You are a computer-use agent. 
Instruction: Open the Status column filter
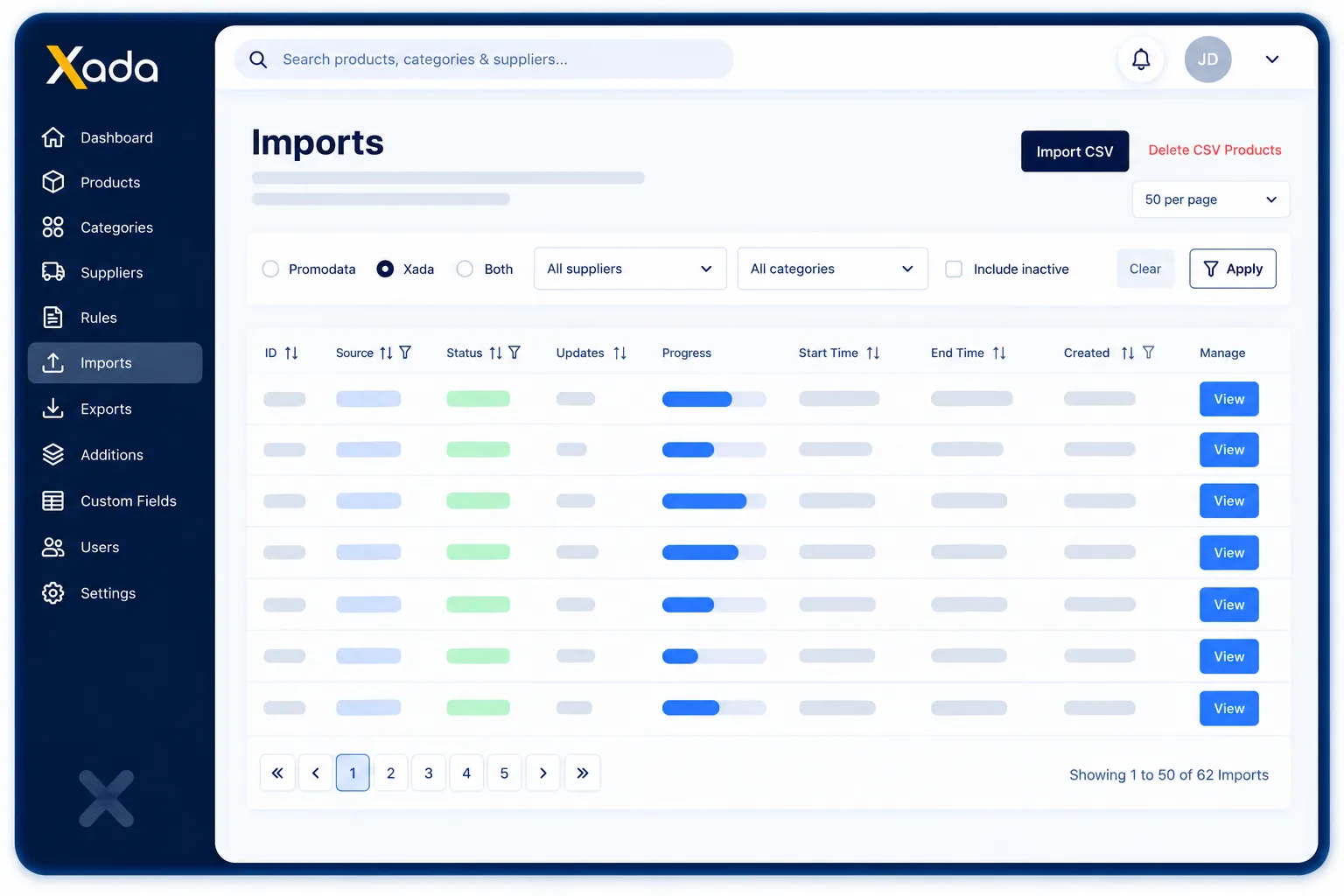tap(514, 353)
